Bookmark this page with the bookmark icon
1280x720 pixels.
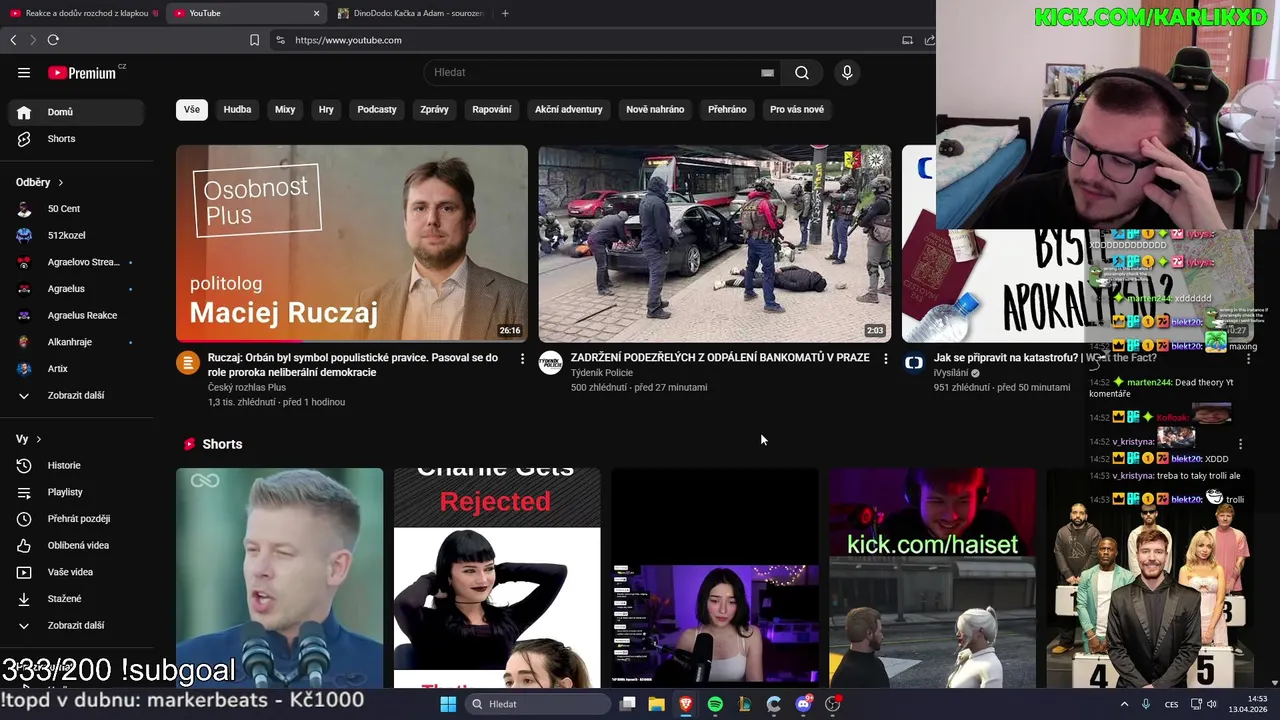click(254, 40)
